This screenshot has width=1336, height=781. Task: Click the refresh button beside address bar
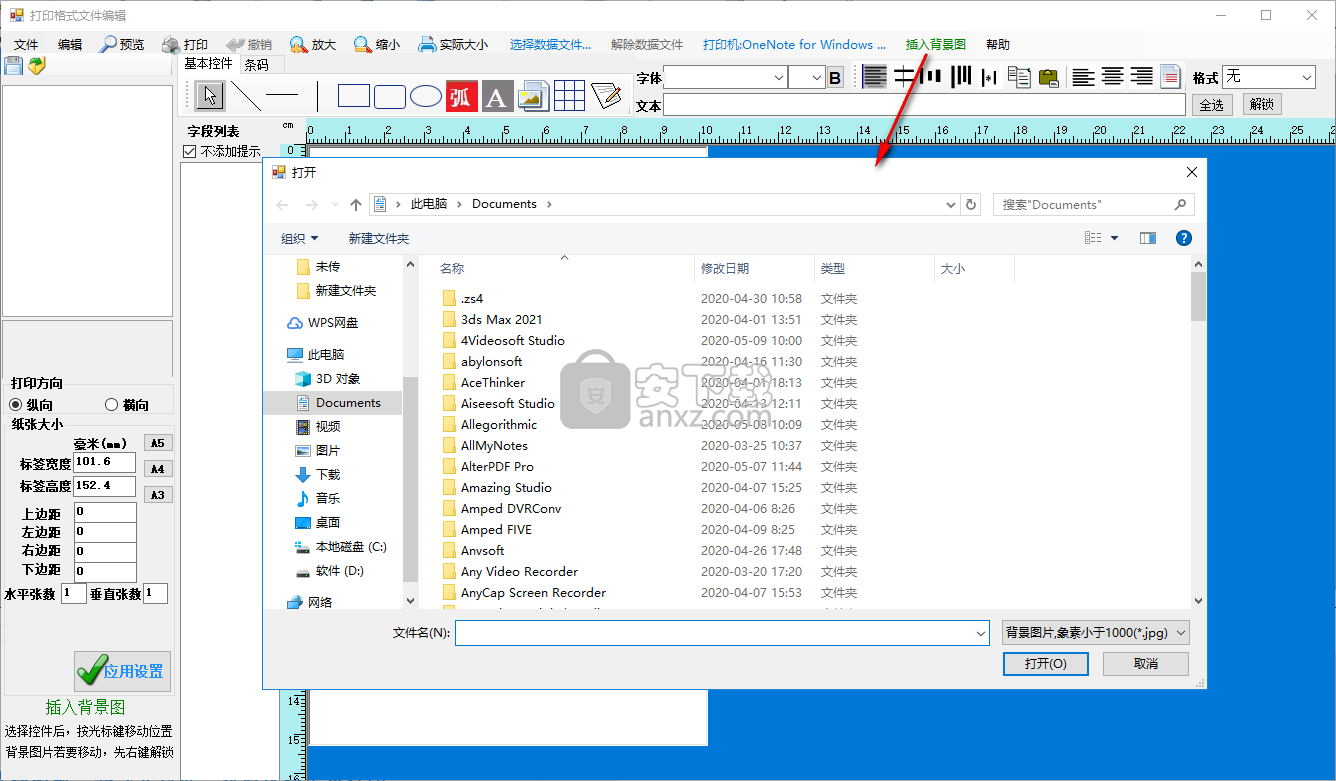[970, 204]
